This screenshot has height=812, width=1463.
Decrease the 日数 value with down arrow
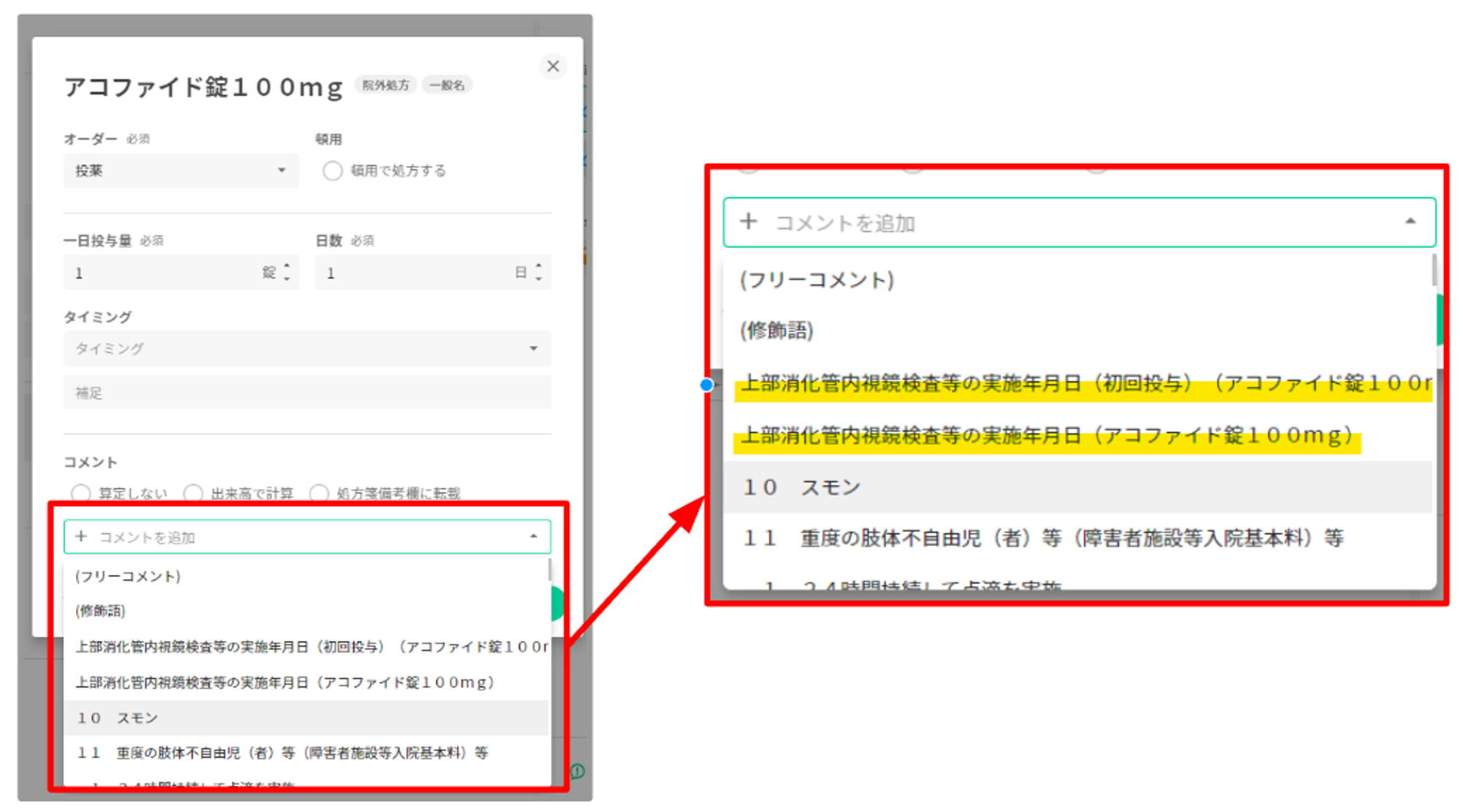538,279
